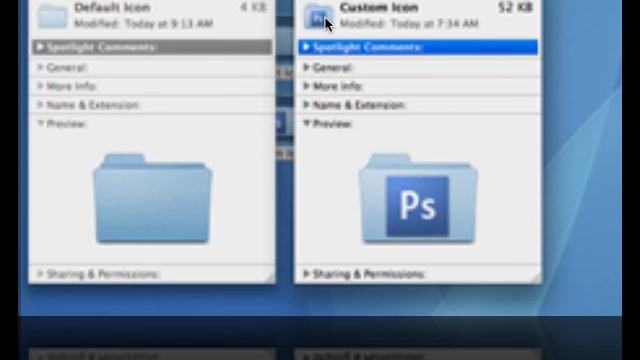This screenshot has height=360, width=640.
Task: Expand More Info in Default Icon window
Action: tap(40, 86)
